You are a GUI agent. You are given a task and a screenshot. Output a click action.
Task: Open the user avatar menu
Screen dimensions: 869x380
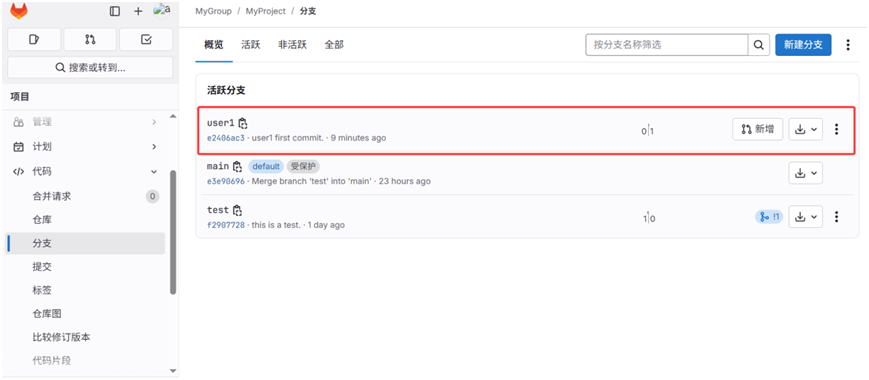(x=161, y=11)
